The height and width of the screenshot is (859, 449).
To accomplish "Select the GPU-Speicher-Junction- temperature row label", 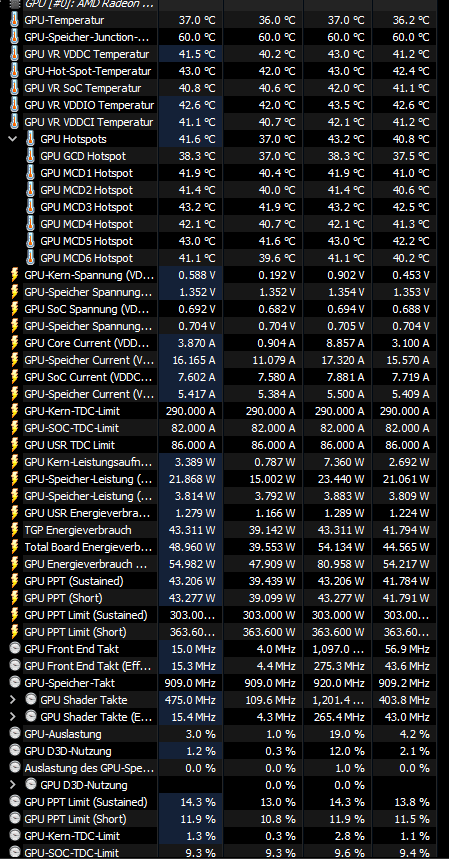I will coord(87,37).
